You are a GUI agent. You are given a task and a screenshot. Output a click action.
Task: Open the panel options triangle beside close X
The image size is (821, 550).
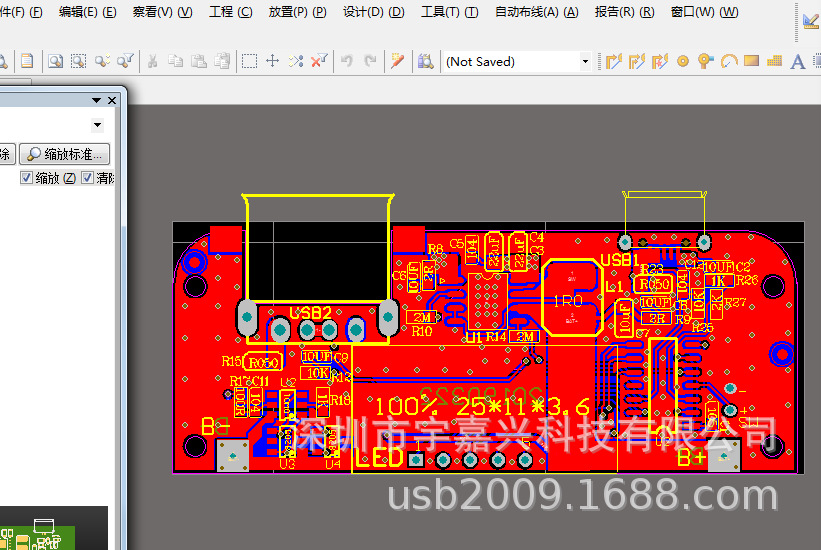coord(96,100)
